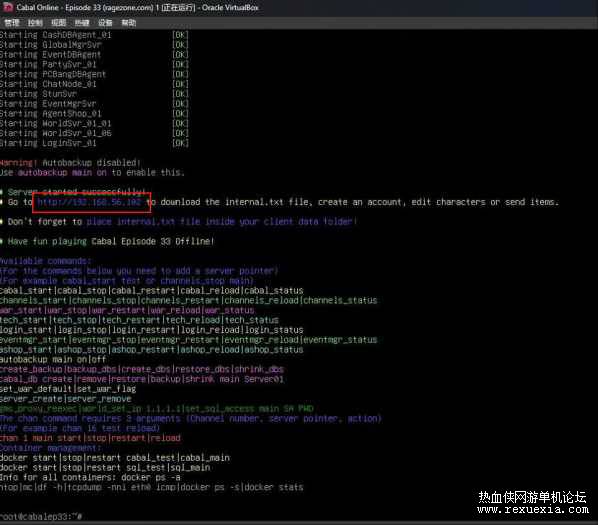Viewport: 598px width, 525px height.
Task: Click the 'Available commands:' heading
Action: (x=45, y=261)
